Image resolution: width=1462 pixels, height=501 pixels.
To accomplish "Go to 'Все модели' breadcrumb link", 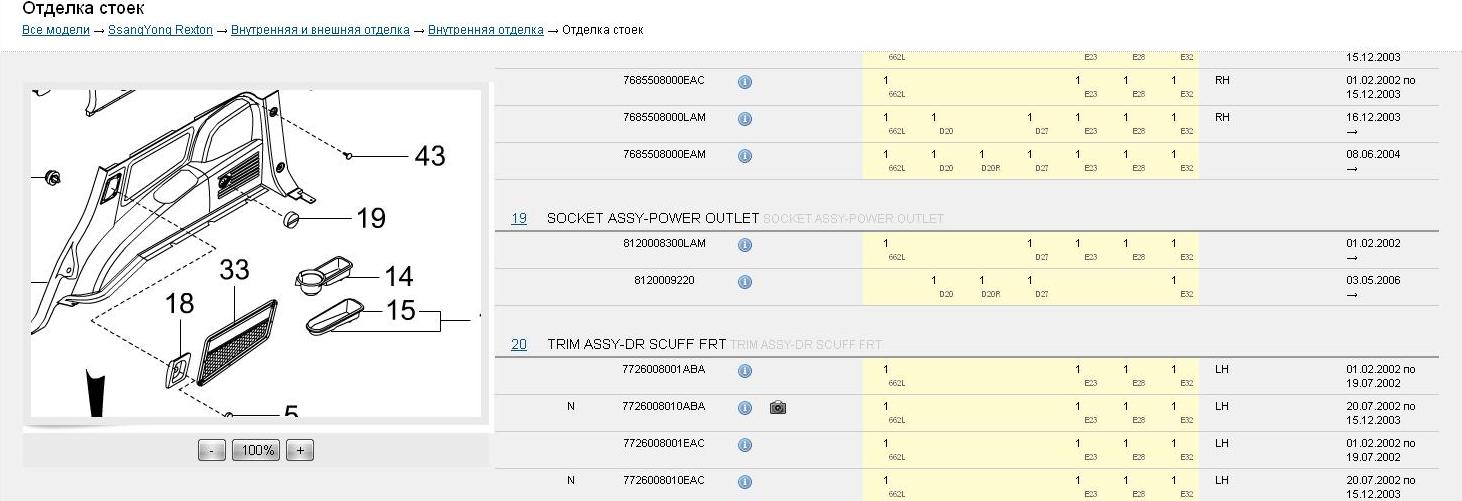I will (x=56, y=30).
